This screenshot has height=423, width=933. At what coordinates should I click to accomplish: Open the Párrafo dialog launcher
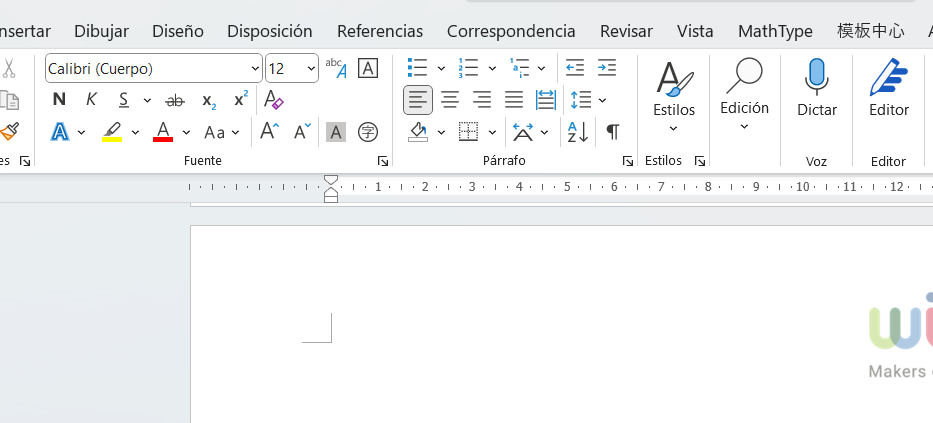(x=628, y=161)
